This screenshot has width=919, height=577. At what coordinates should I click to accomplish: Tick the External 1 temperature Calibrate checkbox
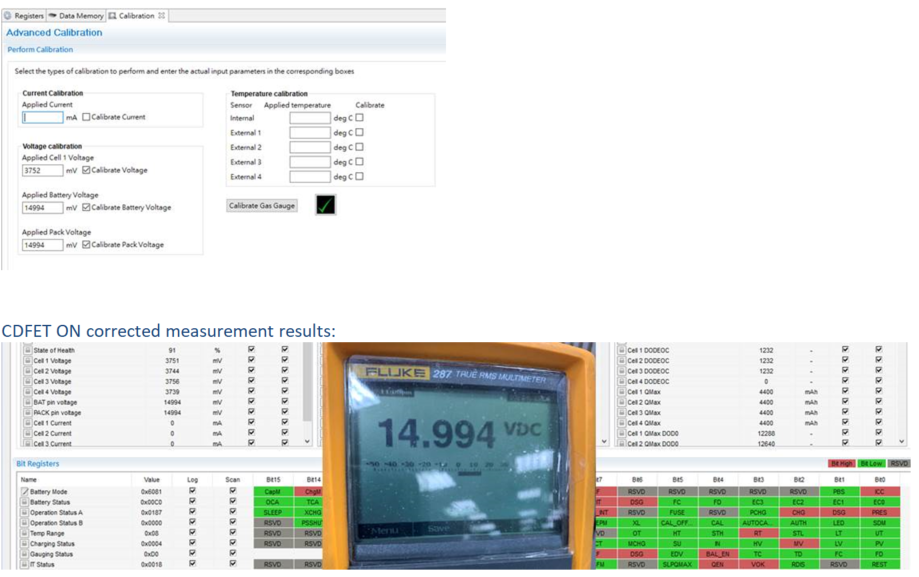click(359, 133)
